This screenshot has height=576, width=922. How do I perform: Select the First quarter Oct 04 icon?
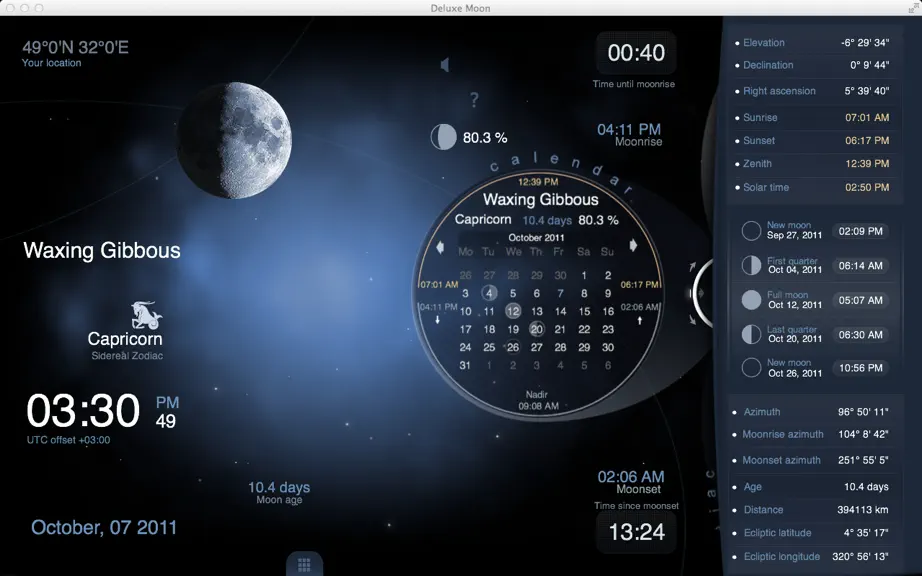pos(751,265)
